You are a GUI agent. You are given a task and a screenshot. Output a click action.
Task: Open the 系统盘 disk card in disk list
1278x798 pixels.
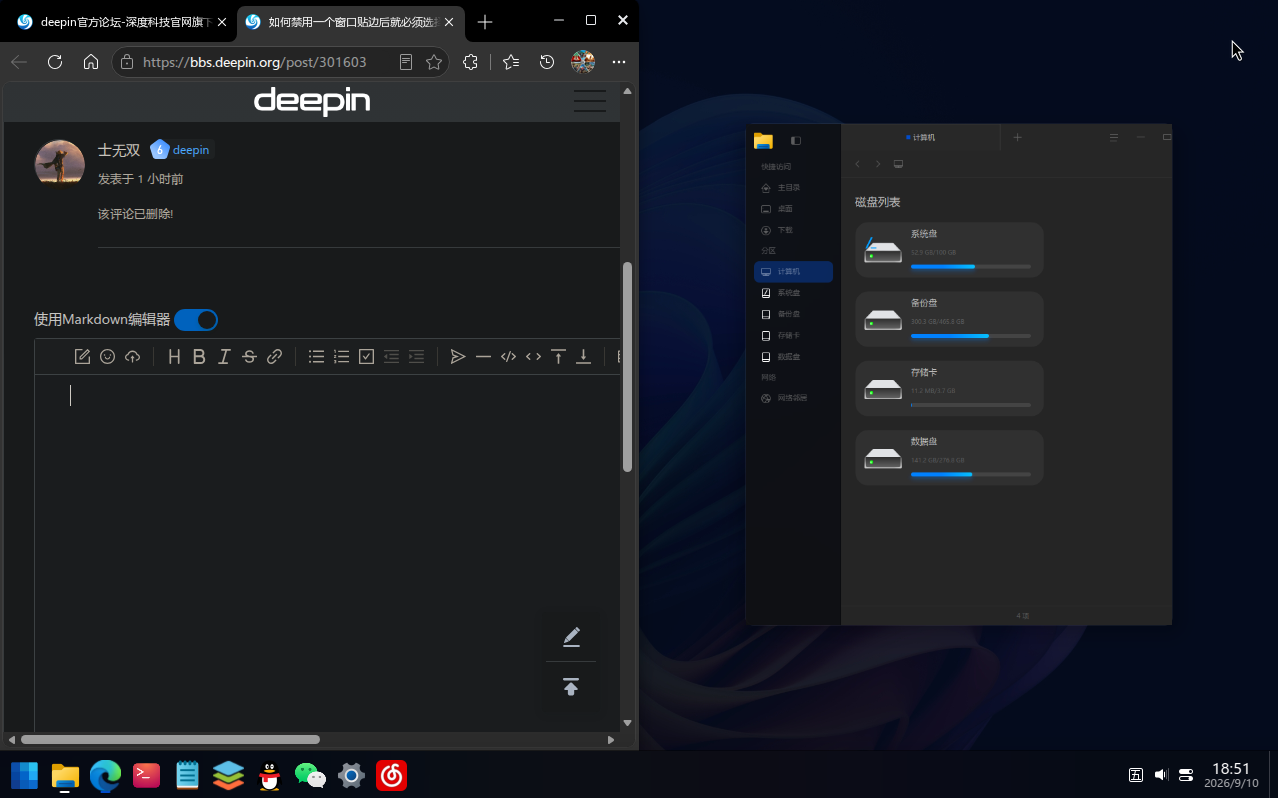tap(949, 250)
